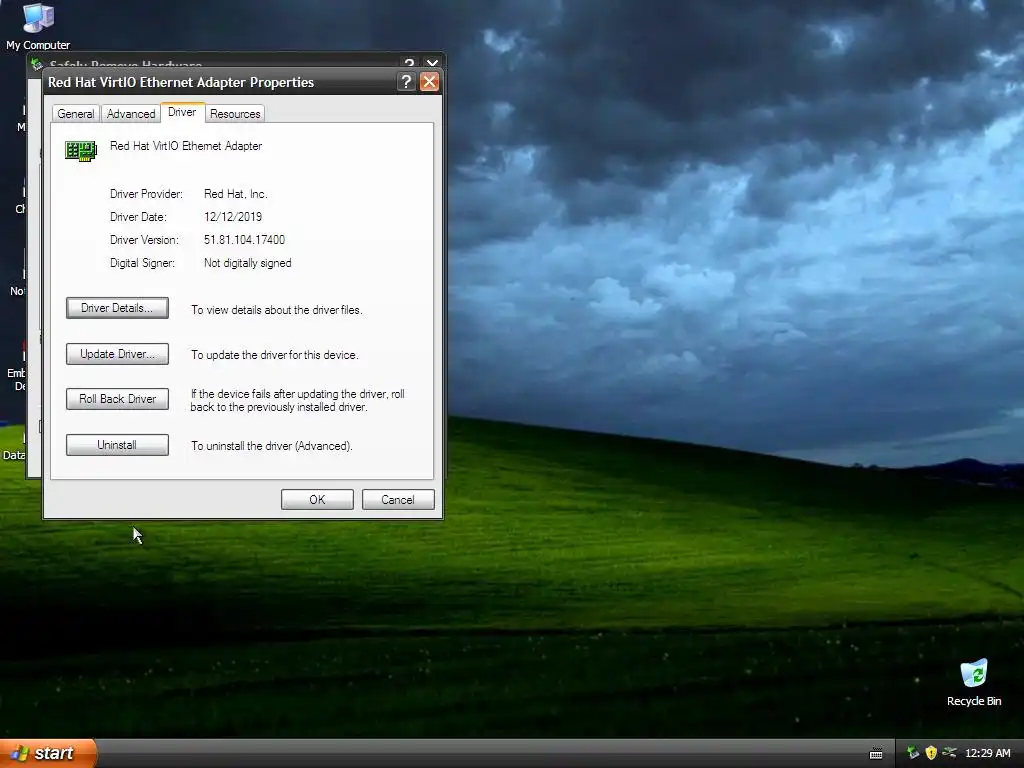This screenshot has width=1024, height=768.
Task: Click the roll back driver description text
Action: 297,400
